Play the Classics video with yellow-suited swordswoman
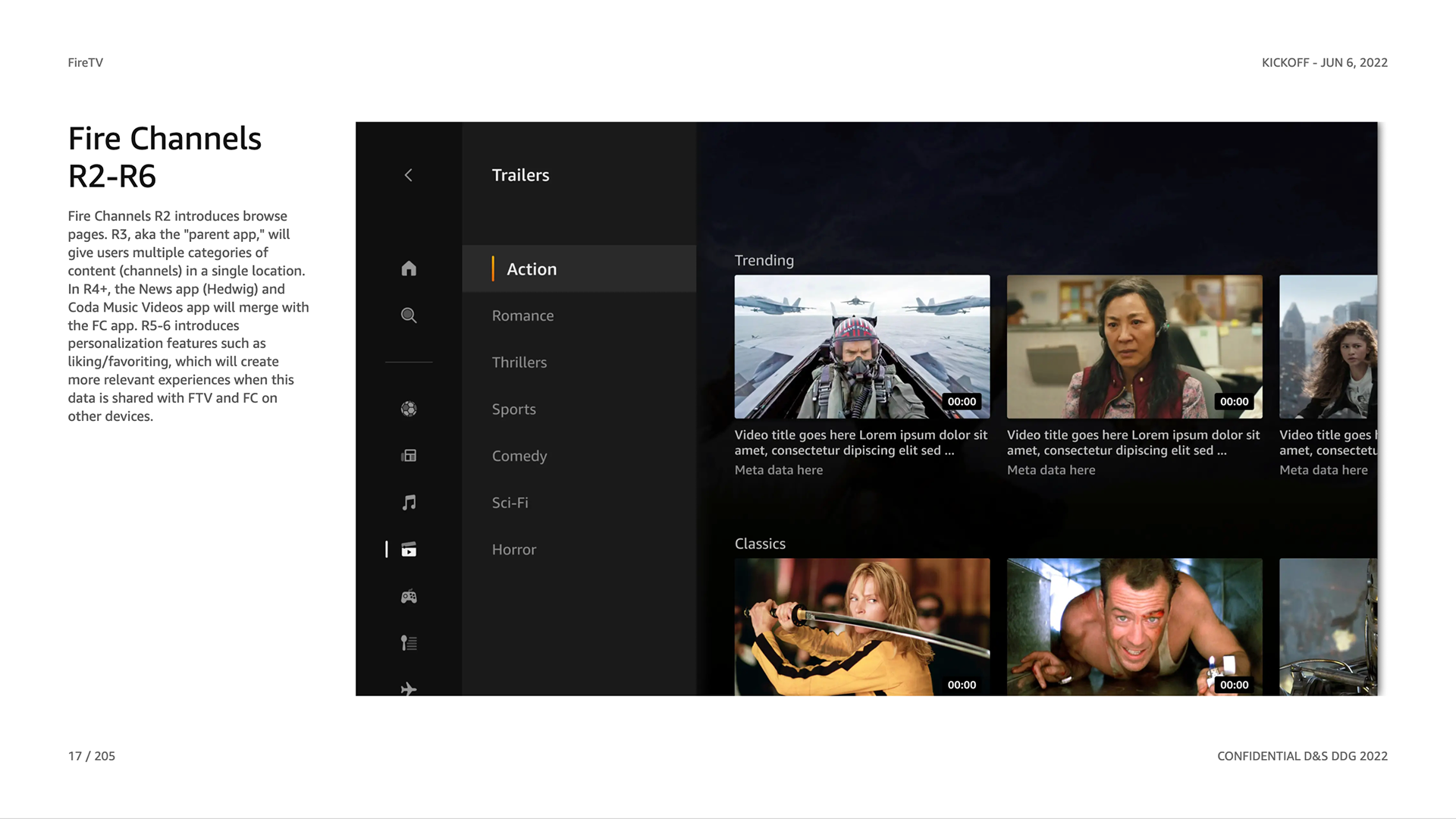This screenshot has width=1456, height=819. [x=862, y=627]
